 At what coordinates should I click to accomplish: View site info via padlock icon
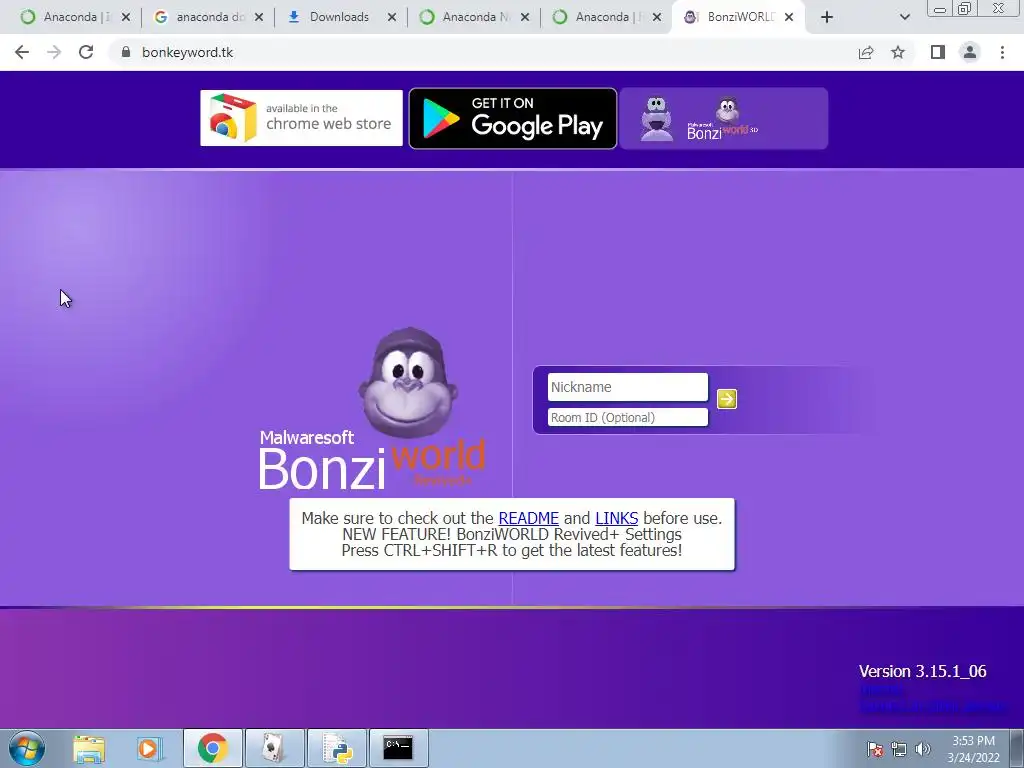tap(126, 52)
